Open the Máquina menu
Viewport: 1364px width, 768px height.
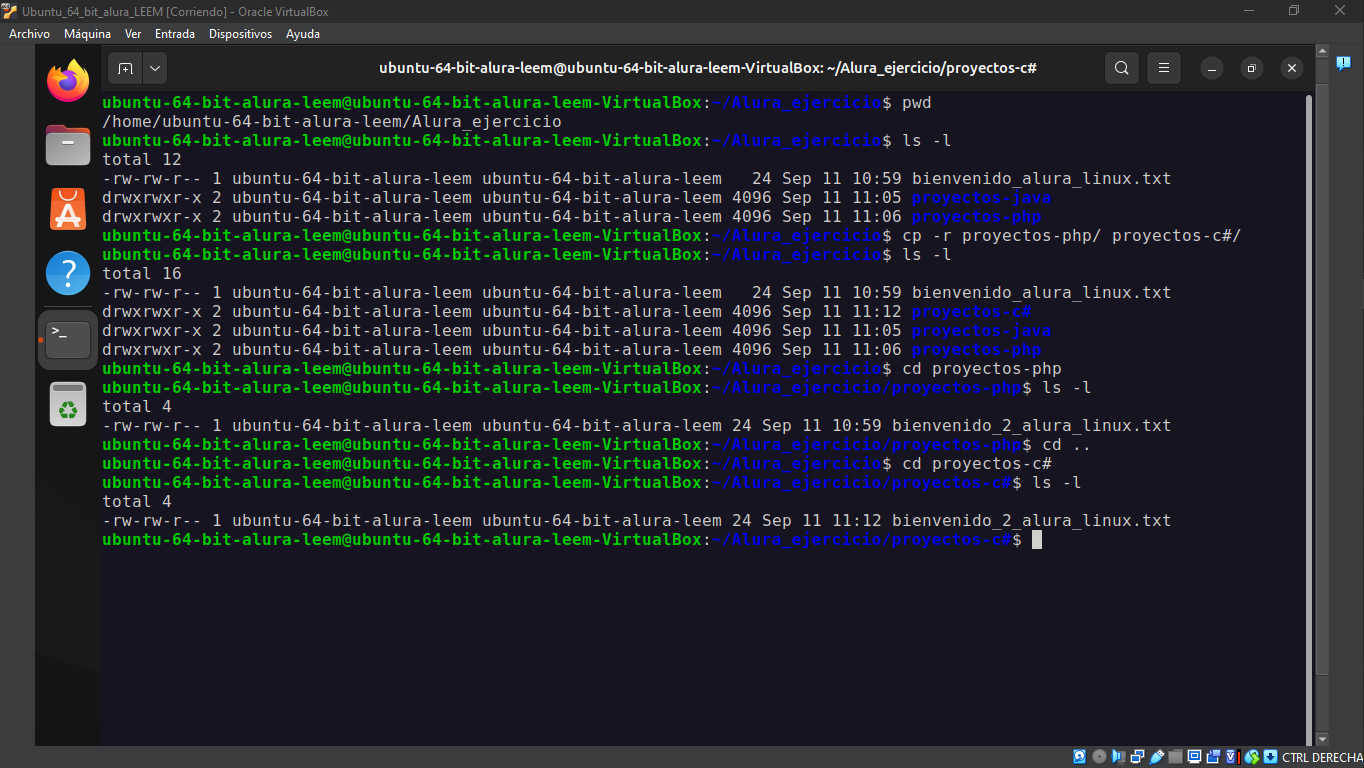click(87, 33)
